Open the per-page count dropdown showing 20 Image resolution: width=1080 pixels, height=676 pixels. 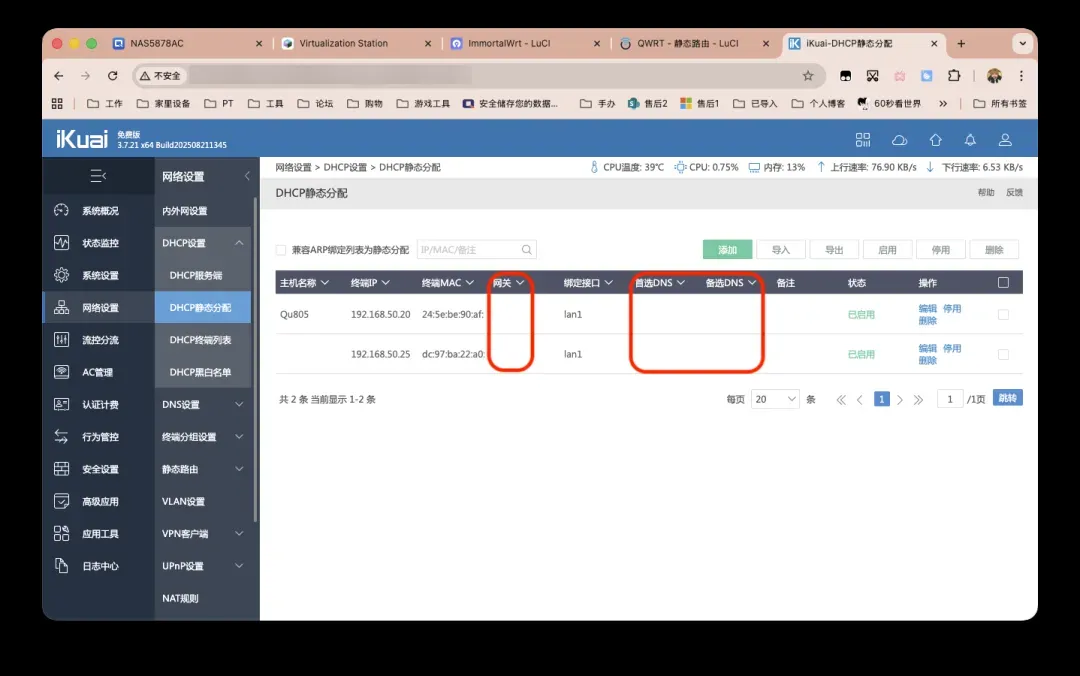coord(776,399)
